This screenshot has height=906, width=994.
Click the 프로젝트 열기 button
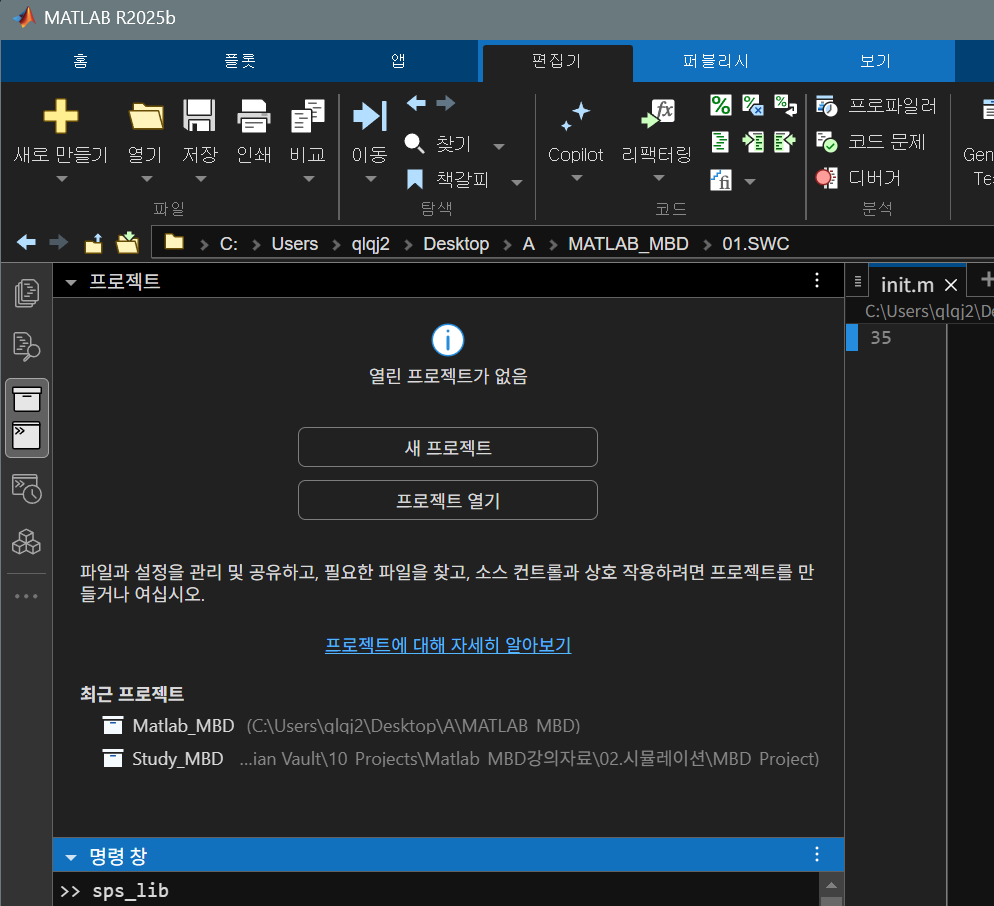point(448,500)
